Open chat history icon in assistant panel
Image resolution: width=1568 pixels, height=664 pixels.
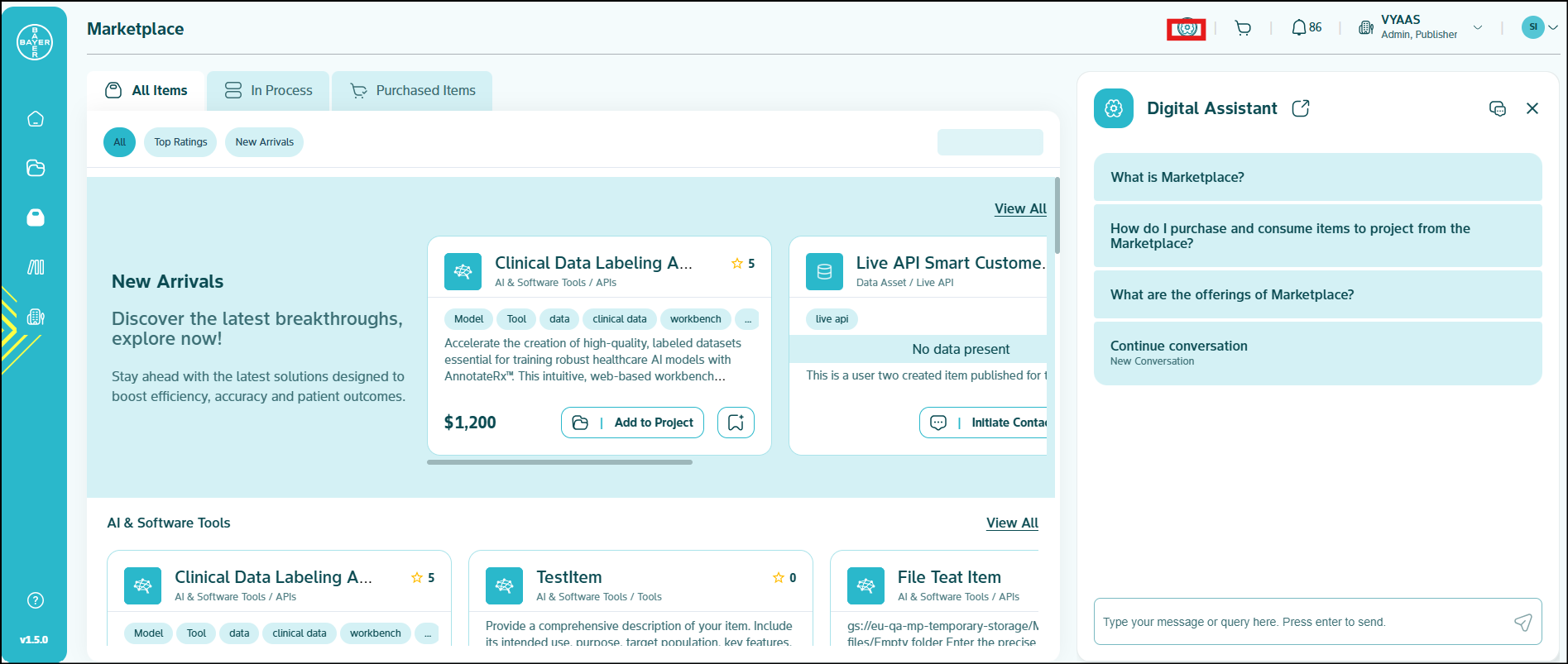coord(1497,108)
